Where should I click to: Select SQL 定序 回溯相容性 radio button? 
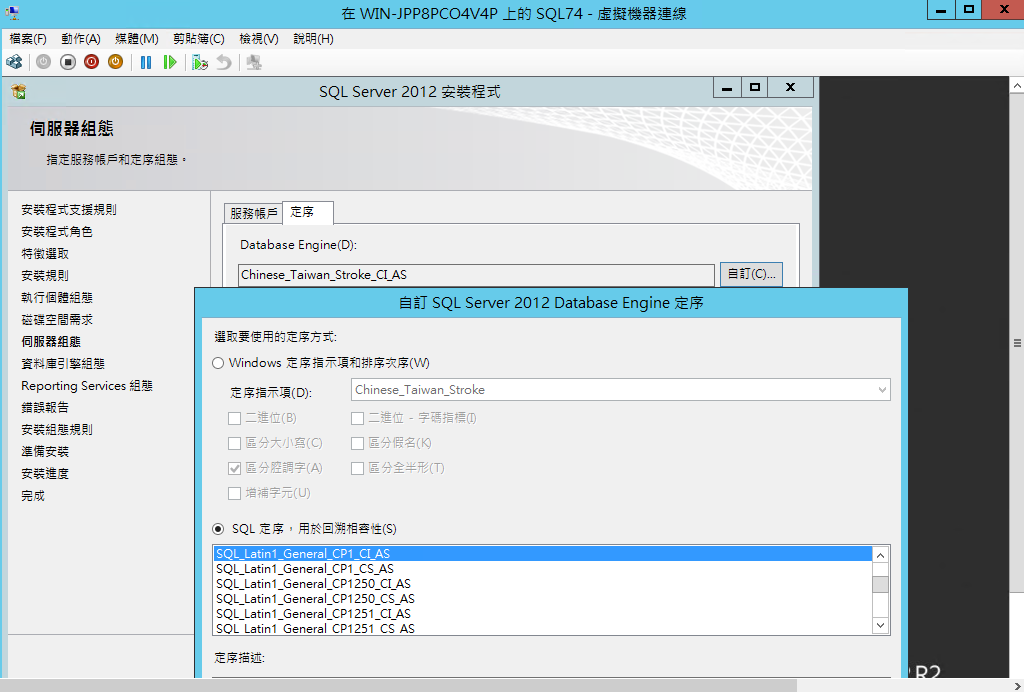218,529
